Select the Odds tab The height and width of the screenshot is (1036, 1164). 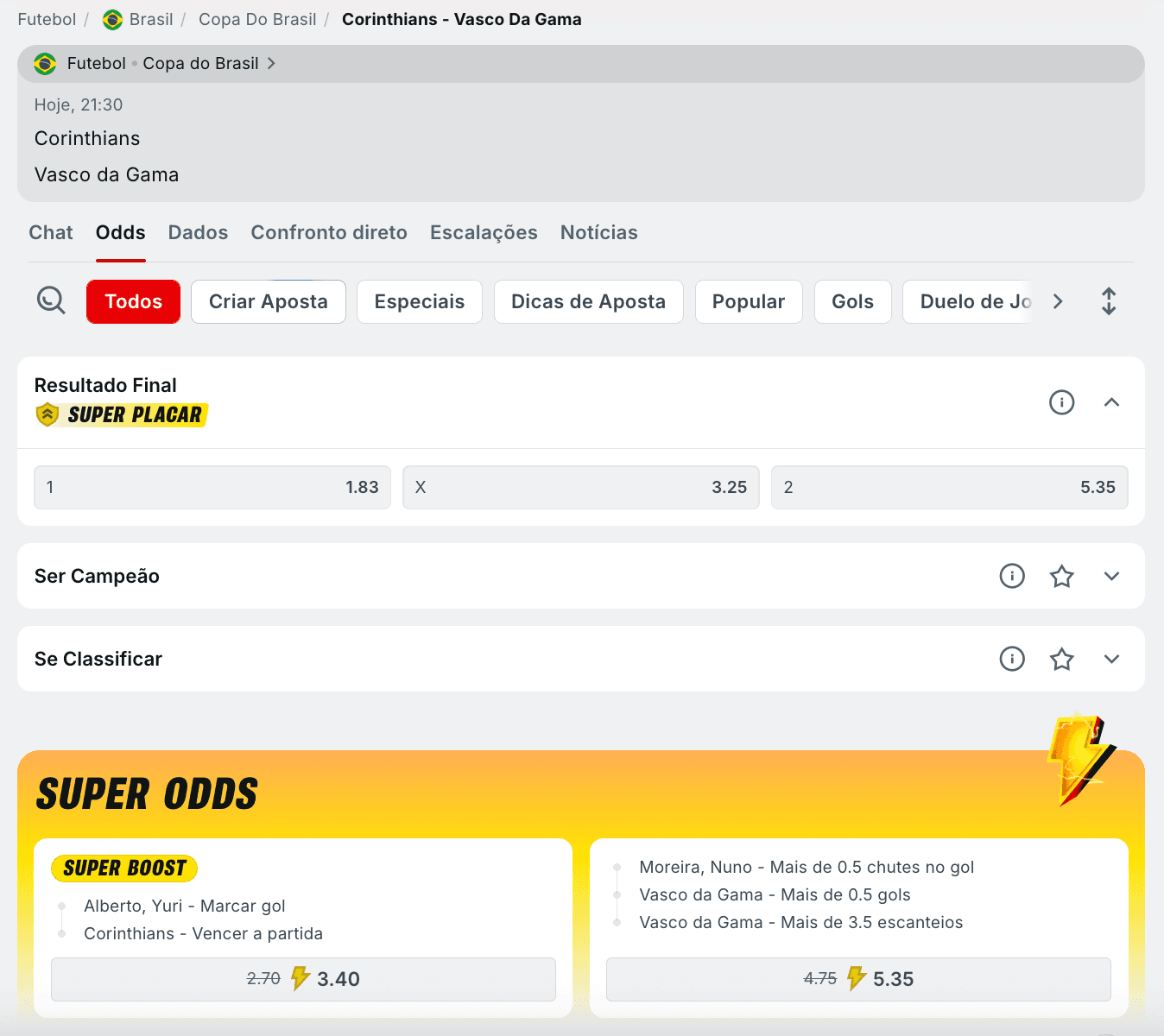[x=121, y=232]
